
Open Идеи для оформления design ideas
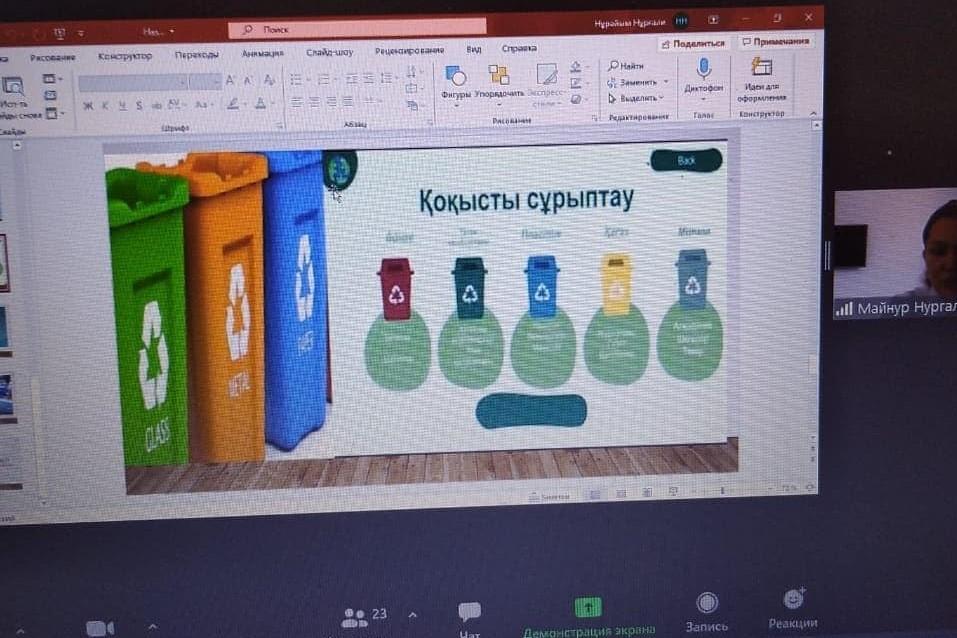click(762, 68)
